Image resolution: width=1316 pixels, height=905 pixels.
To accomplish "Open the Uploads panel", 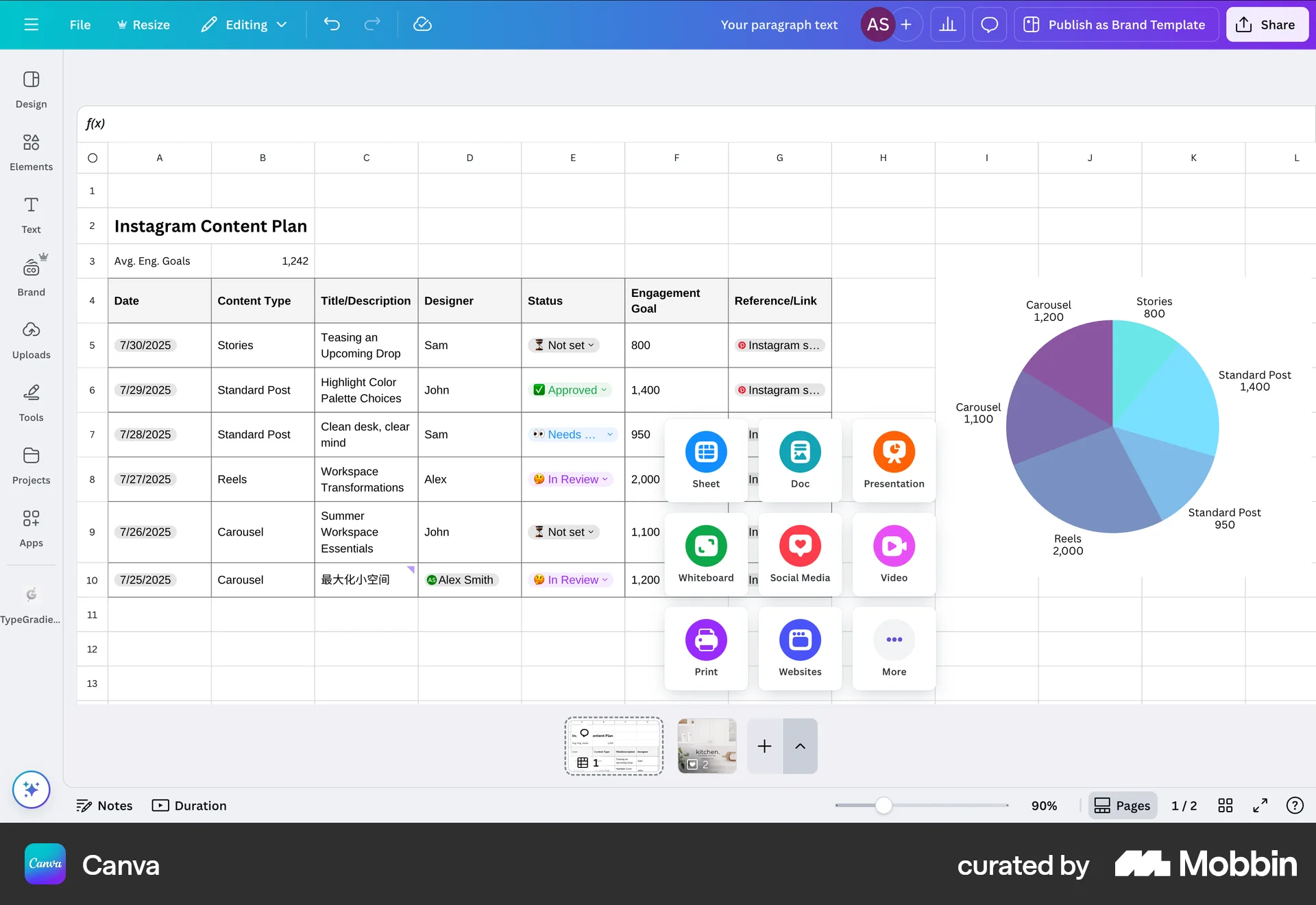I will point(31,340).
